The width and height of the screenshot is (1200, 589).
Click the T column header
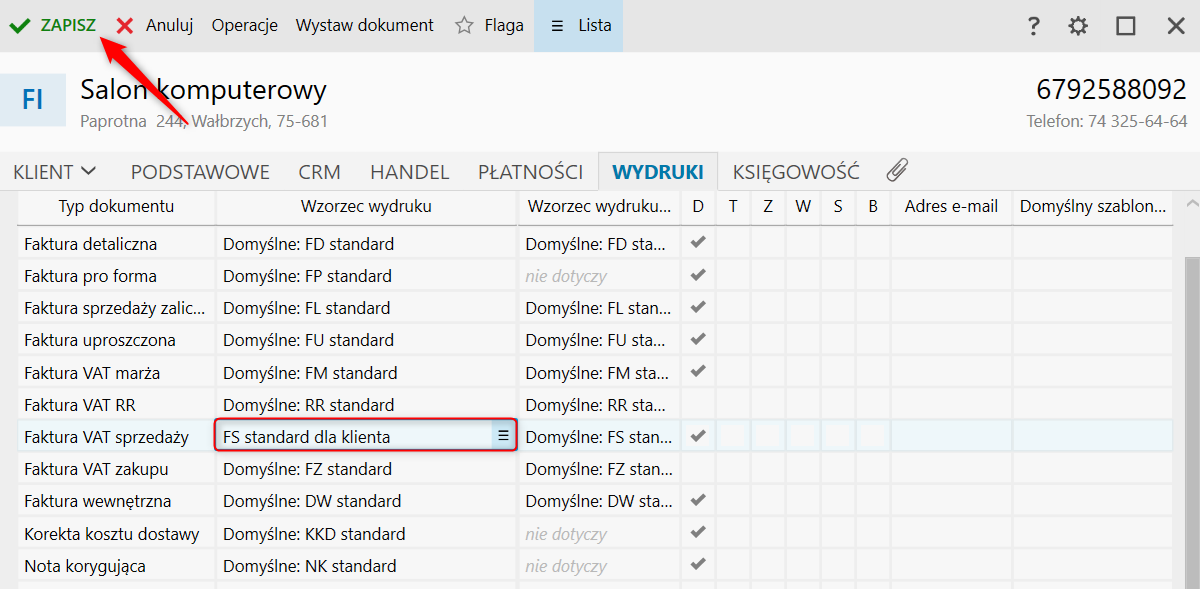733,207
